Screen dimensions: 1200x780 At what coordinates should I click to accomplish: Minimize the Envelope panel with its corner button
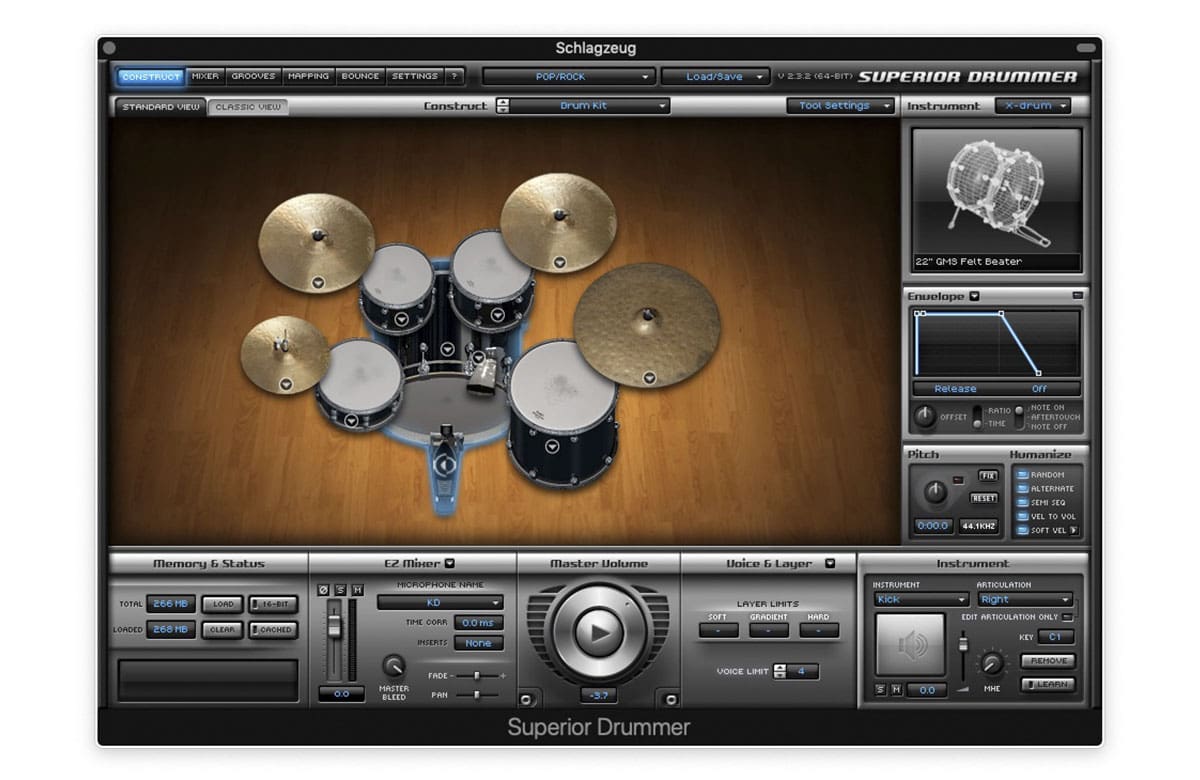click(1077, 296)
